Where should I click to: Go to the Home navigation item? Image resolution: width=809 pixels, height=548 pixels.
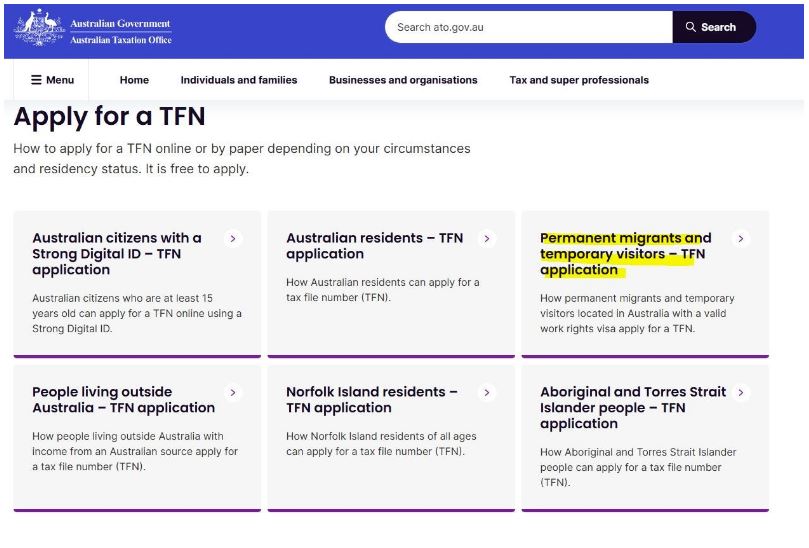coord(134,80)
